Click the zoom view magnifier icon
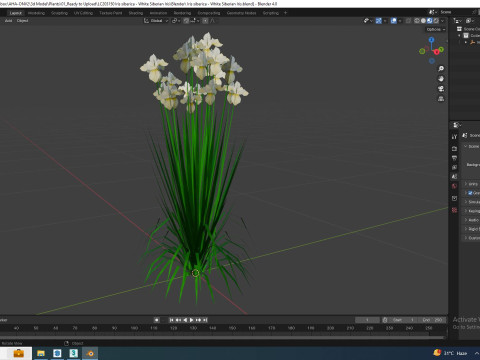This screenshot has height=360, width=480. point(441,69)
